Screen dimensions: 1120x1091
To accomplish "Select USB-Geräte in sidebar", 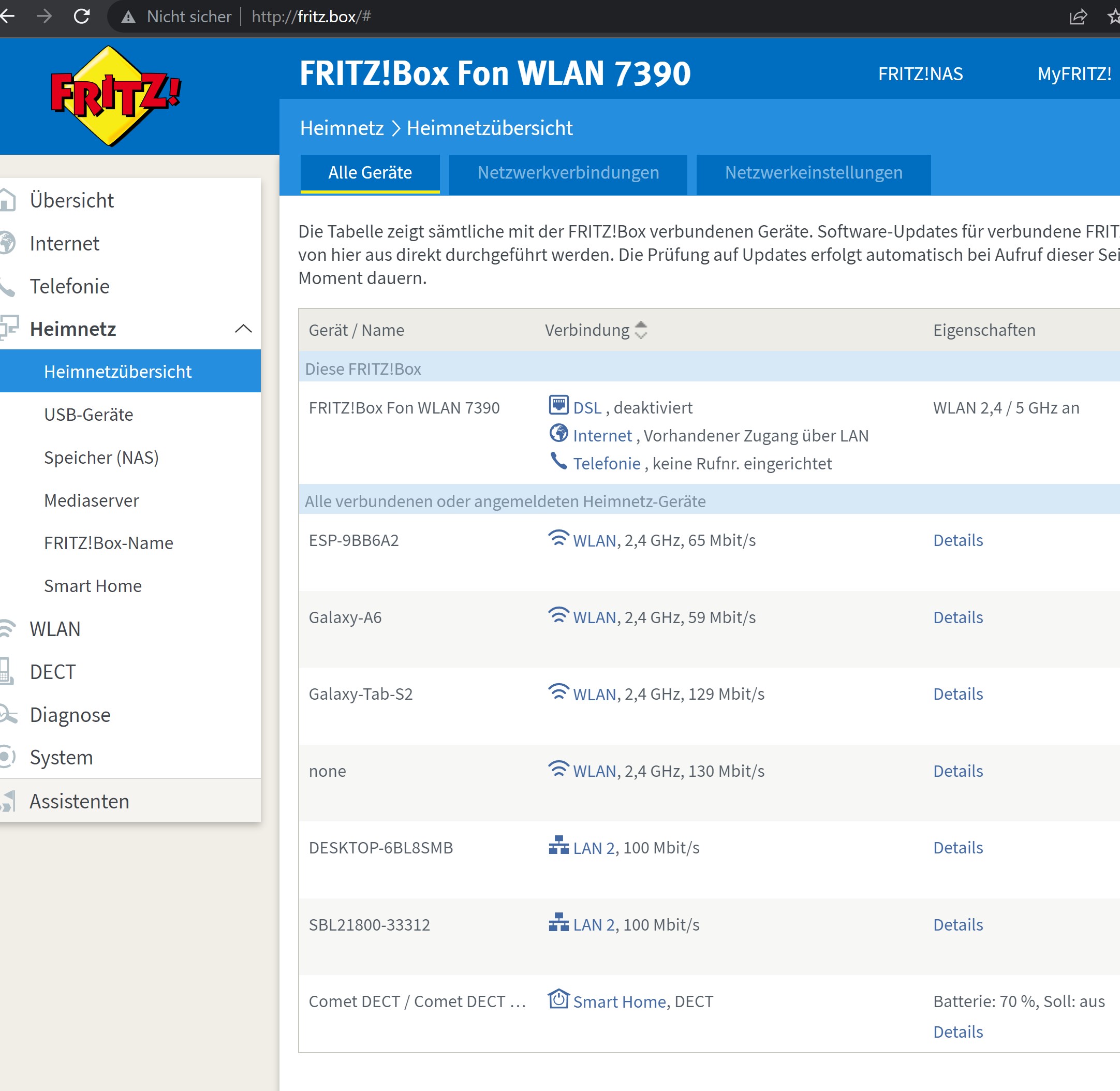I will tap(89, 414).
